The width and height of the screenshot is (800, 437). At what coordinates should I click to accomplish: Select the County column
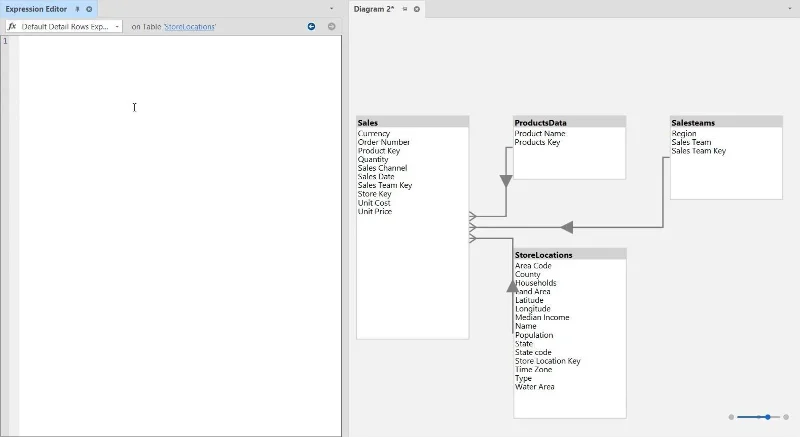coord(528,274)
